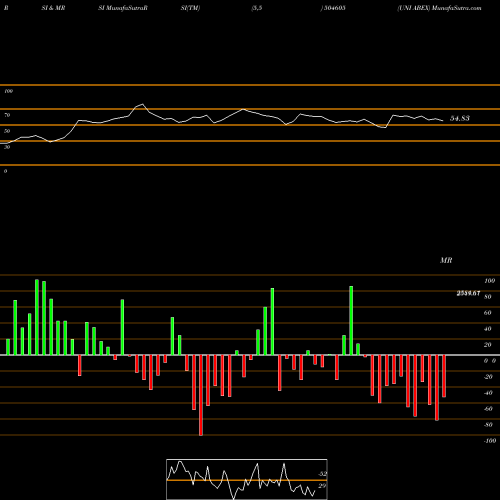
Task: Click the -60 label on MR axis
Action: point(488,409)
